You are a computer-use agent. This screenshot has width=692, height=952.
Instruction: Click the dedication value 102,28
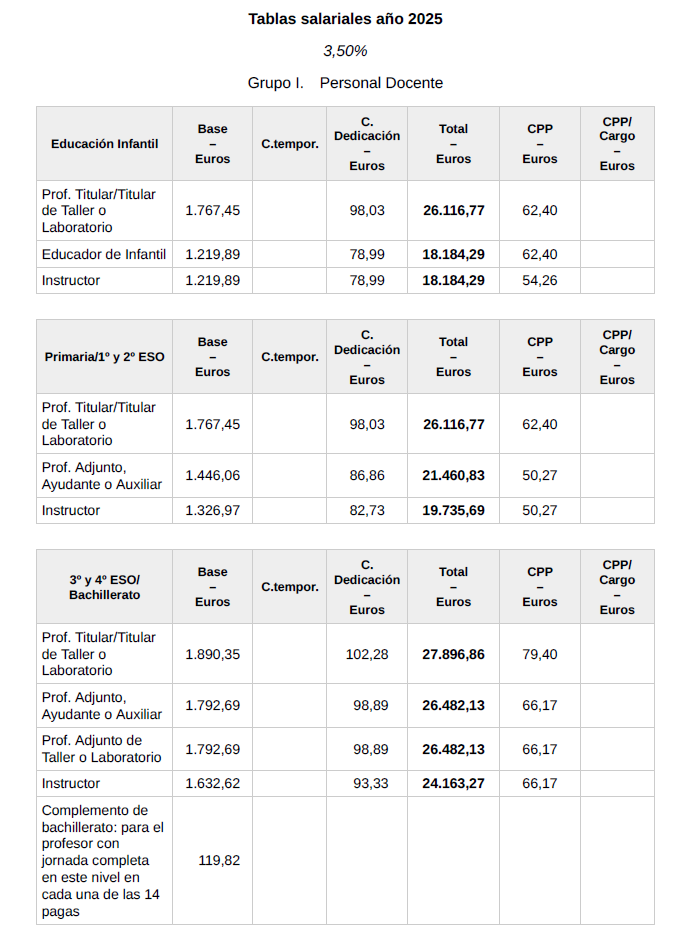pyautogui.click(x=367, y=654)
